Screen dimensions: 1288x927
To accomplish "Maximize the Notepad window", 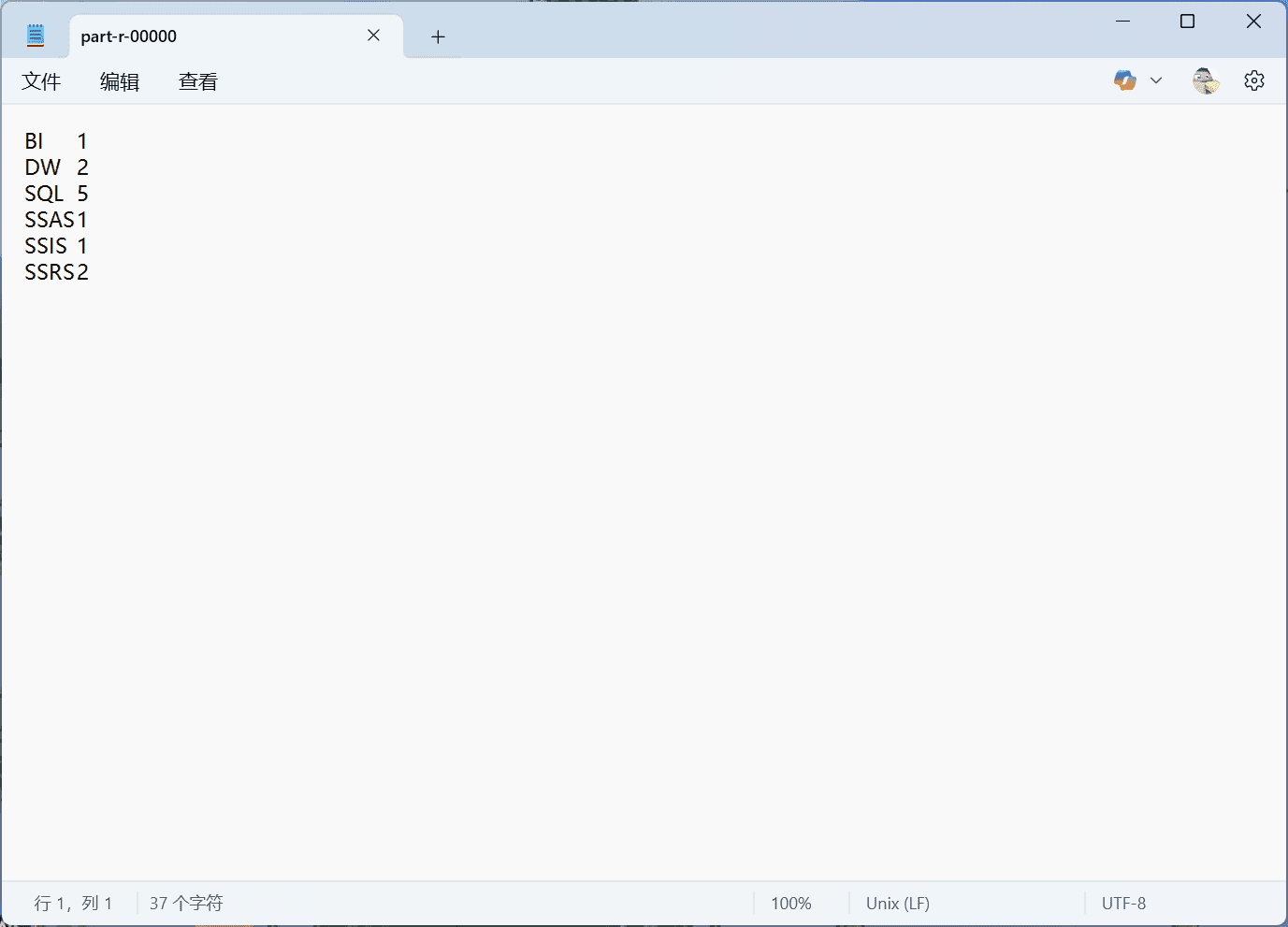I will pyautogui.click(x=1188, y=22).
